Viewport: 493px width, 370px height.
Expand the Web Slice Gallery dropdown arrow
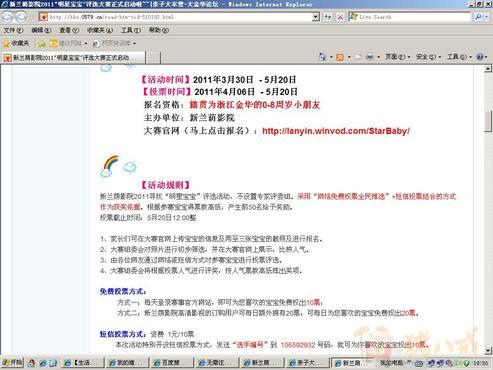pyautogui.click(x=134, y=44)
